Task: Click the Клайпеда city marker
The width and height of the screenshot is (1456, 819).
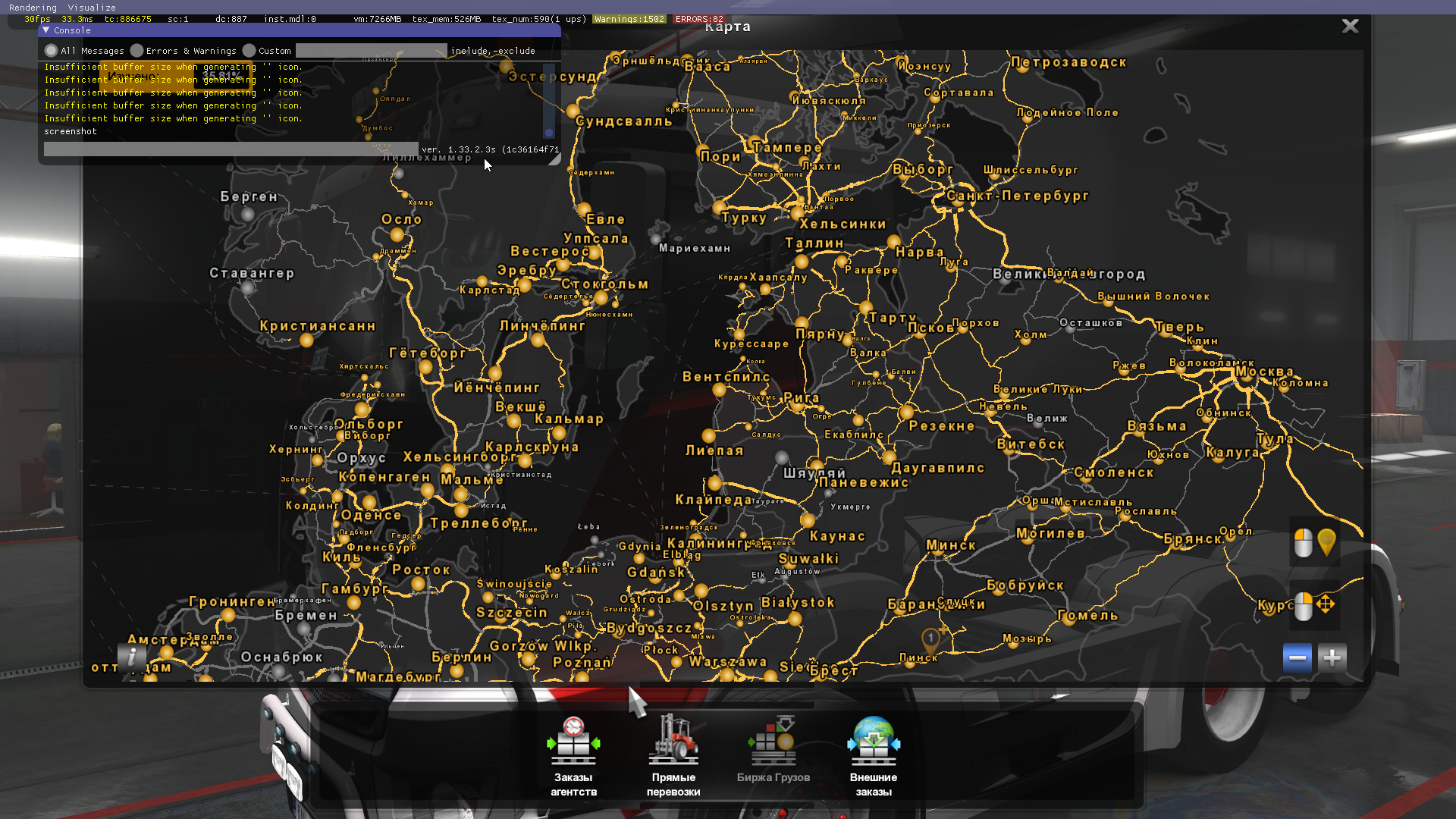Action: 715,483
